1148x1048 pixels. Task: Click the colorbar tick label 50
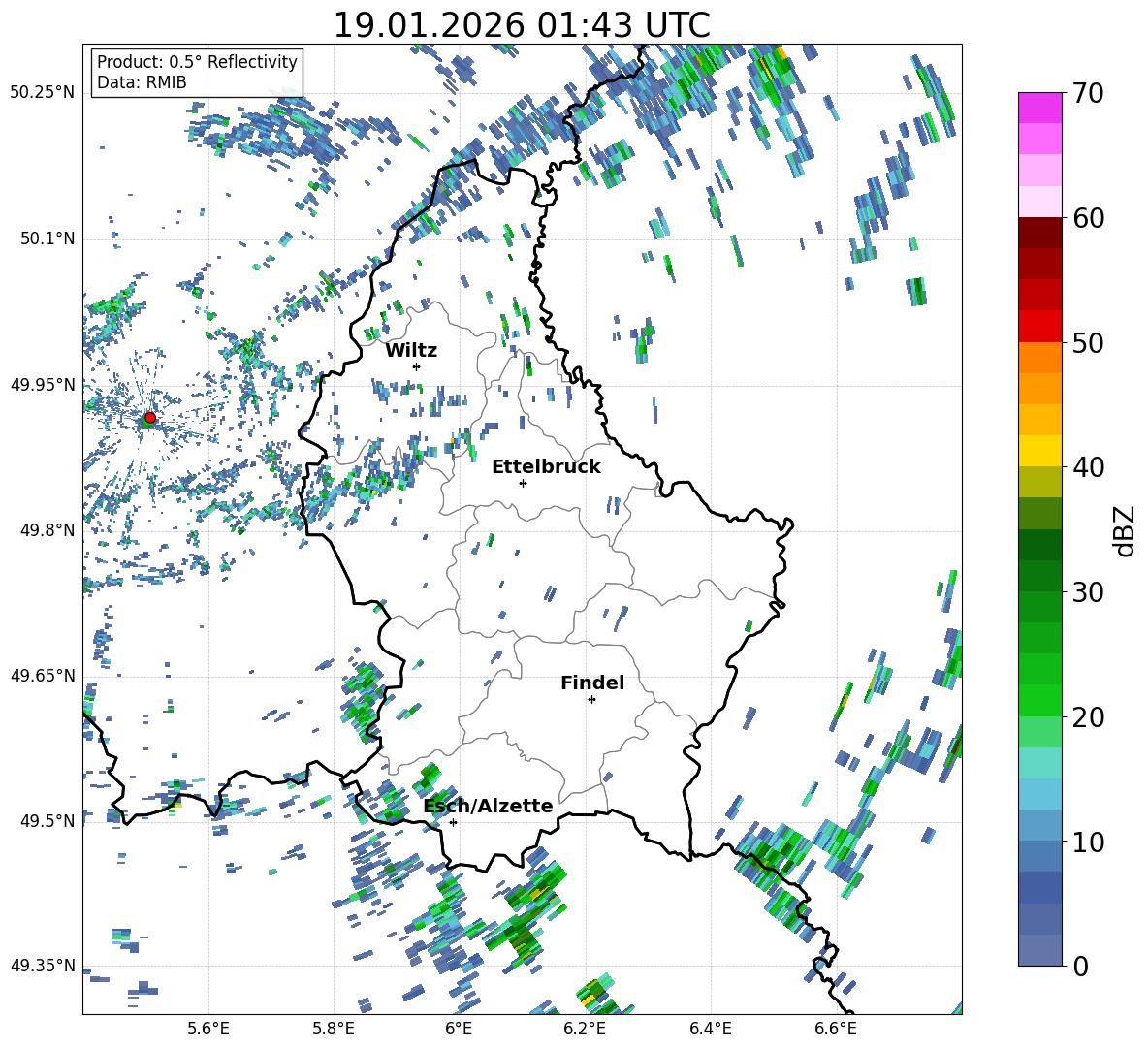pyautogui.click(x=1087, y=342)
